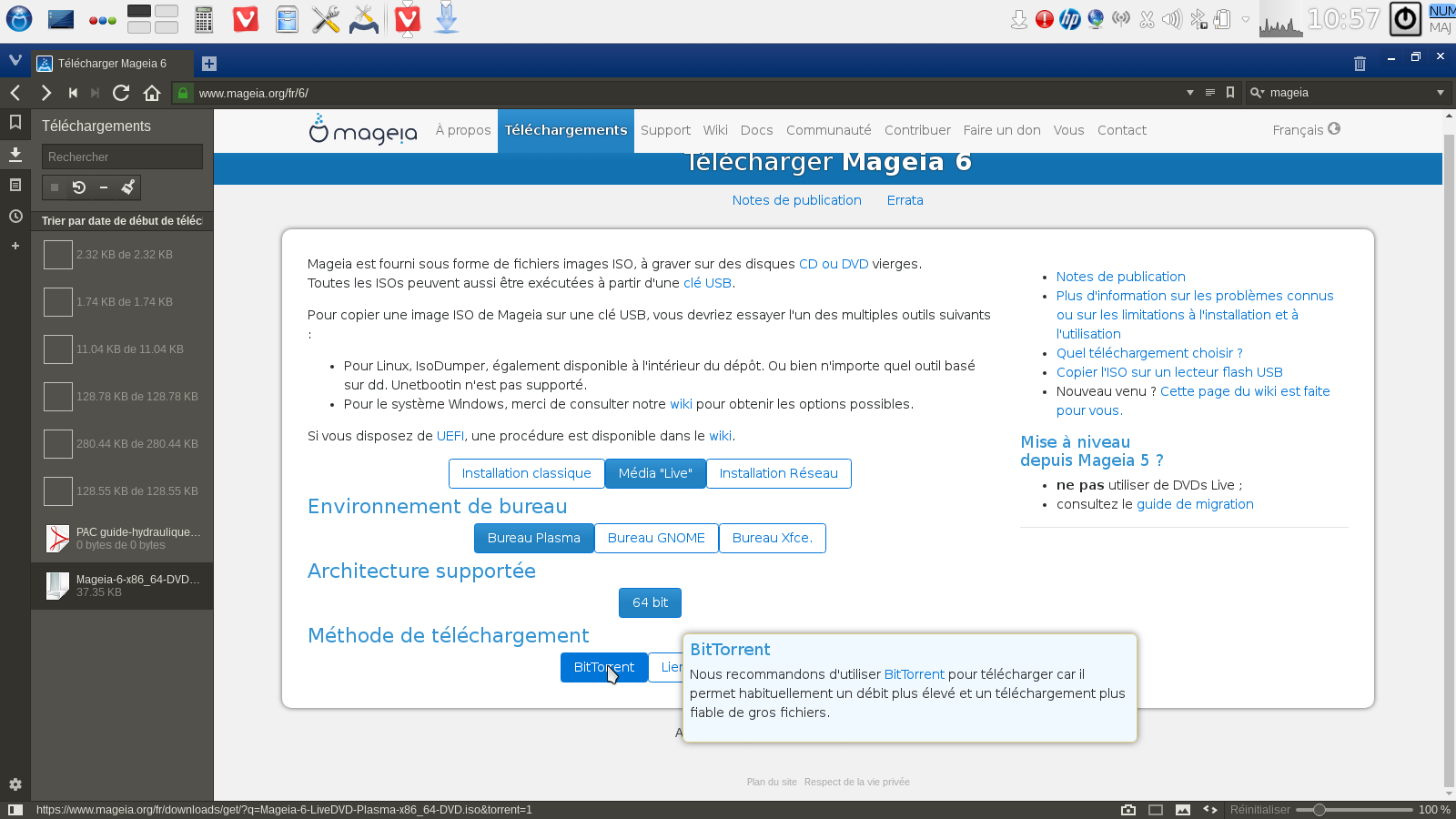1456x819 pixels.
Task: Open Quel téléchargement choisir link
Action: click(x=1149, y=353)
